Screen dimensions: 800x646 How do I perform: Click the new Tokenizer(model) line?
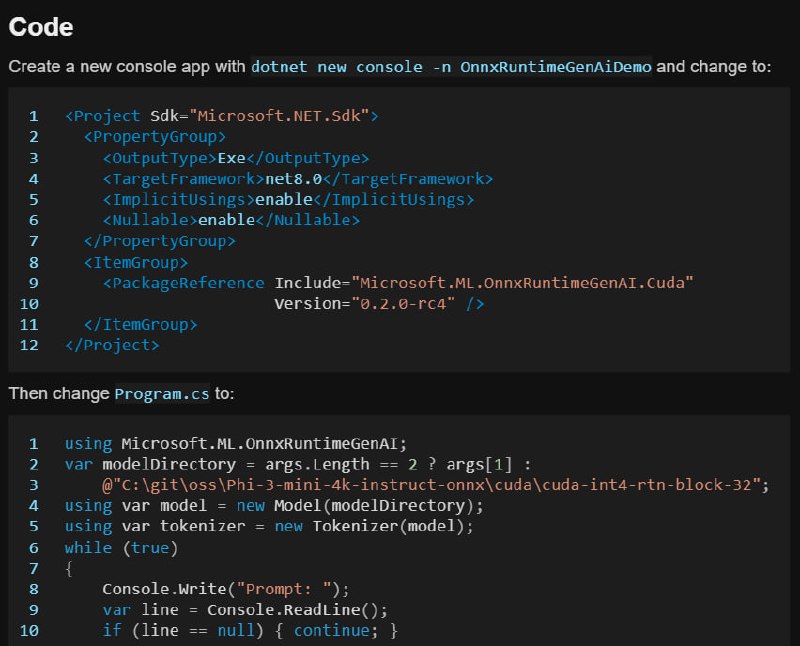269,526
